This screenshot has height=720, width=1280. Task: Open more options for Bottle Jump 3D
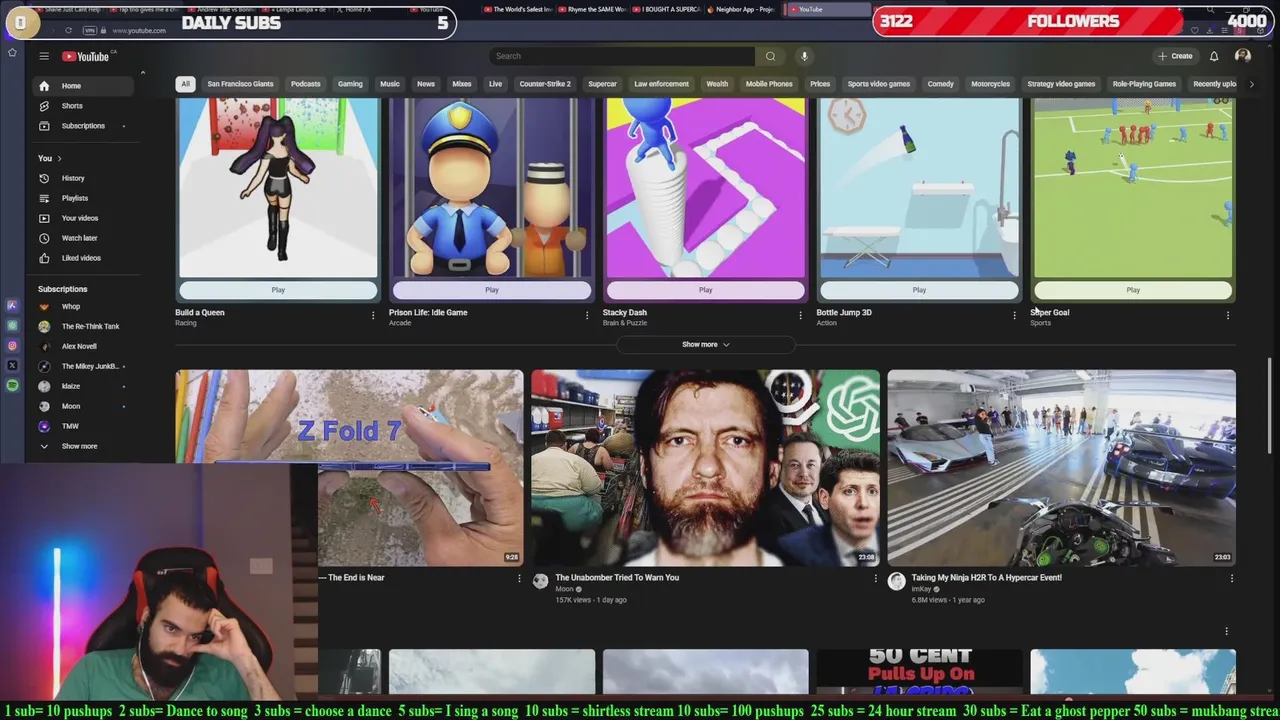pyautogui.click(x=1014, y=315)
